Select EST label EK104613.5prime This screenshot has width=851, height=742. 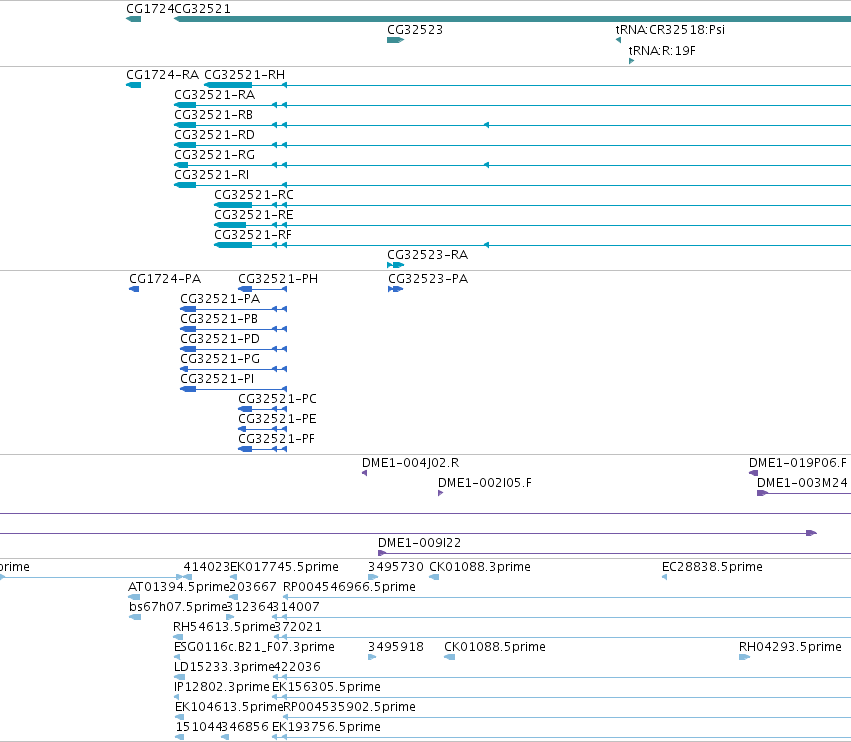[229, 707]
